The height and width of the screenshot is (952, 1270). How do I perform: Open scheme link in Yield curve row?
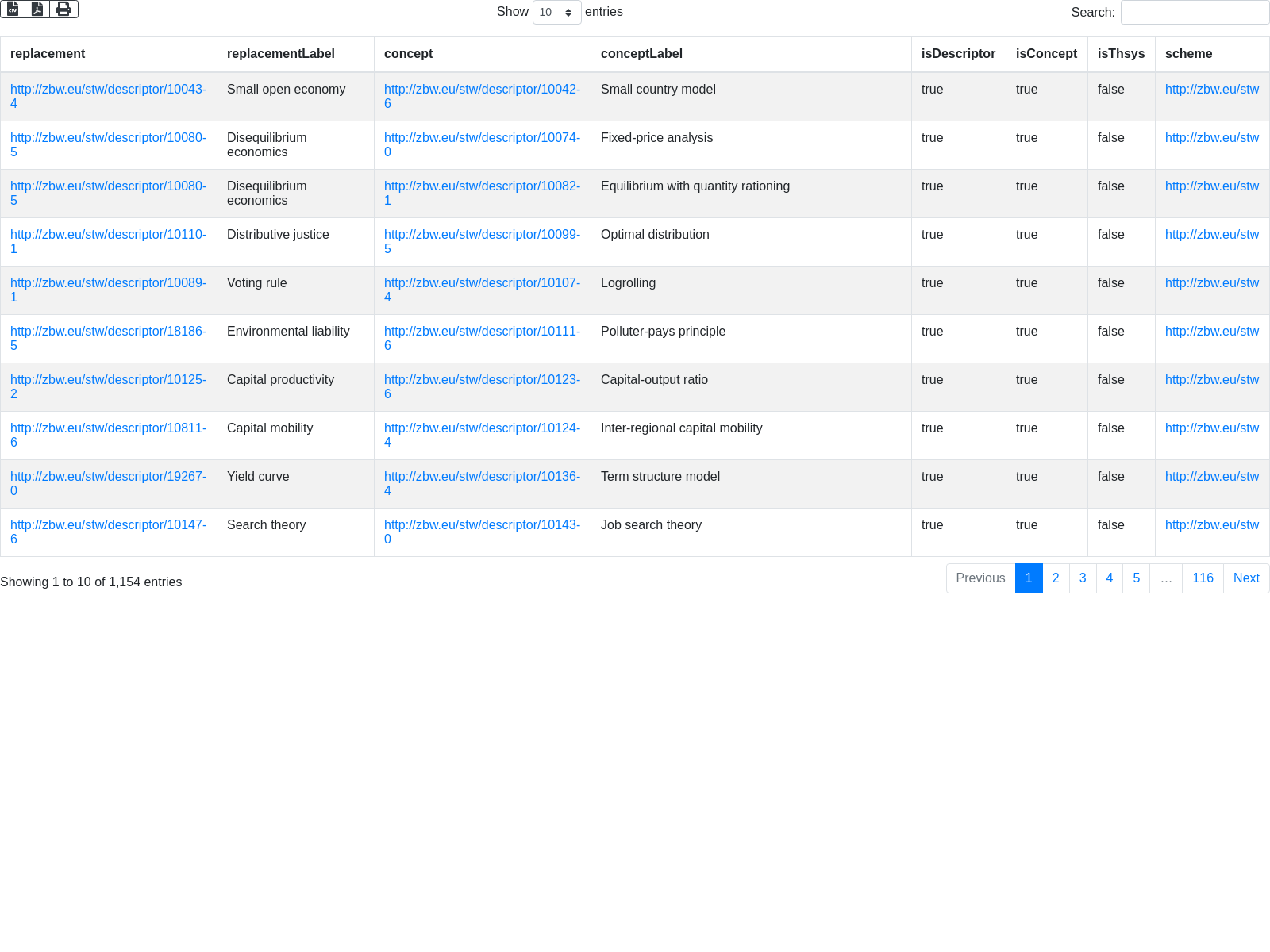click(1211, 477)
